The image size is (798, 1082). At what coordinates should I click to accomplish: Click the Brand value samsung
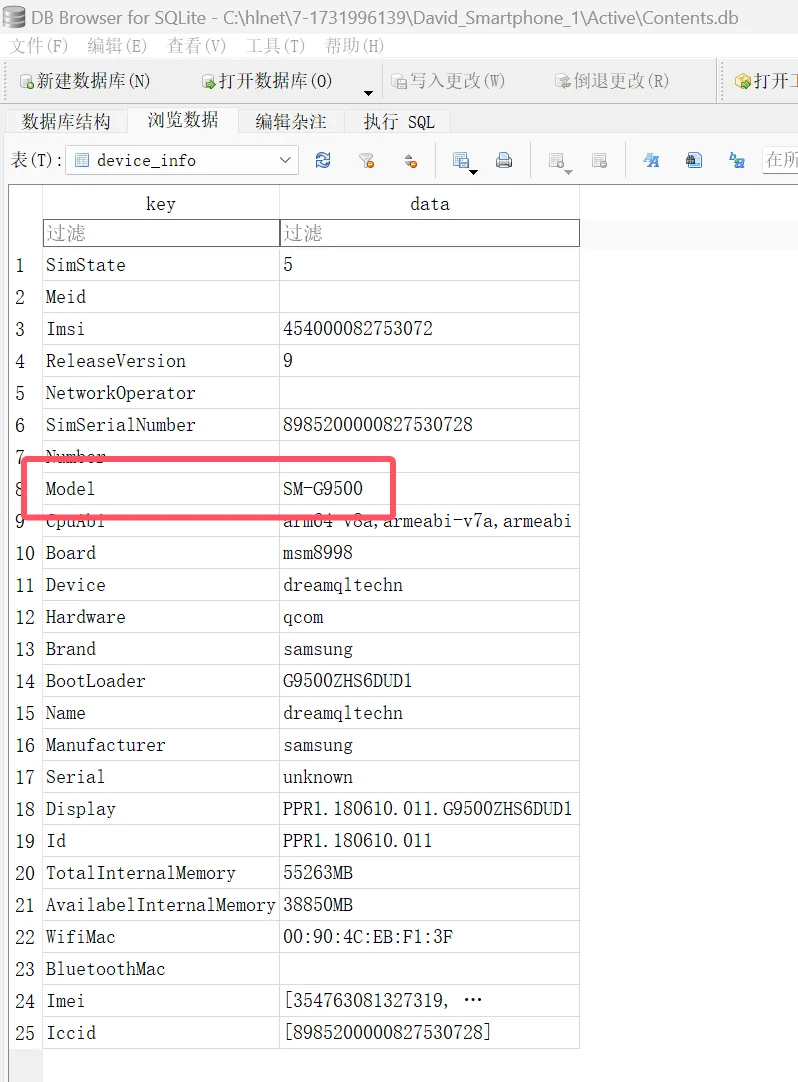coord(429,649)
